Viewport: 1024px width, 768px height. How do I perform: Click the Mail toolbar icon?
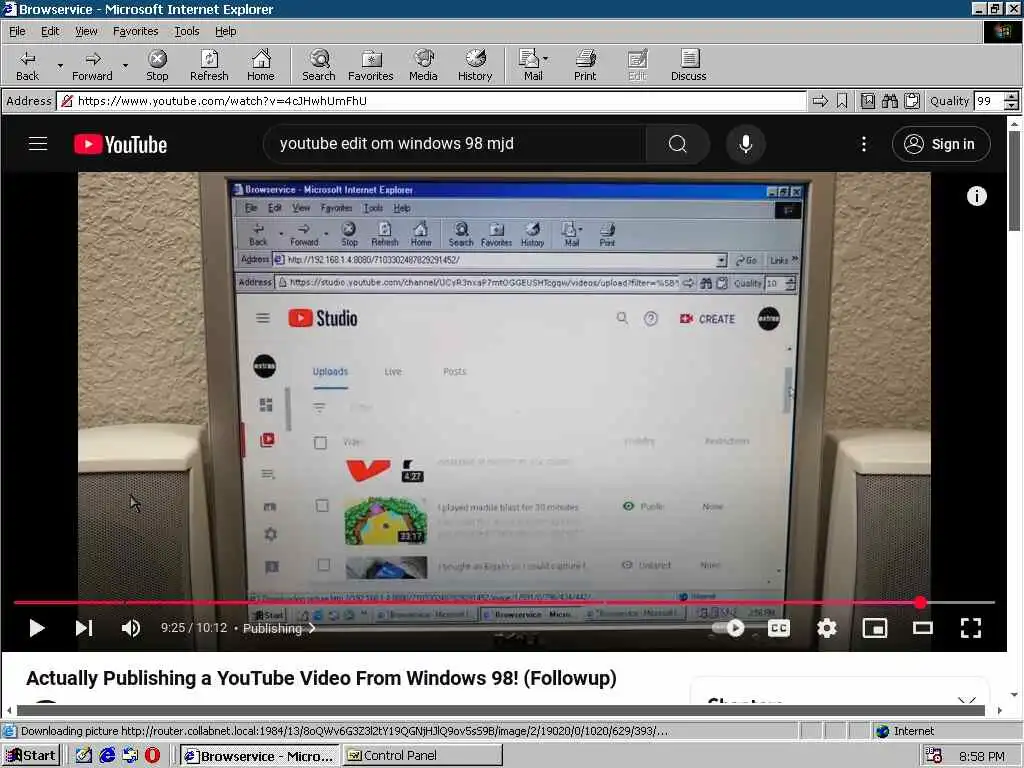(x=529, y=65)
